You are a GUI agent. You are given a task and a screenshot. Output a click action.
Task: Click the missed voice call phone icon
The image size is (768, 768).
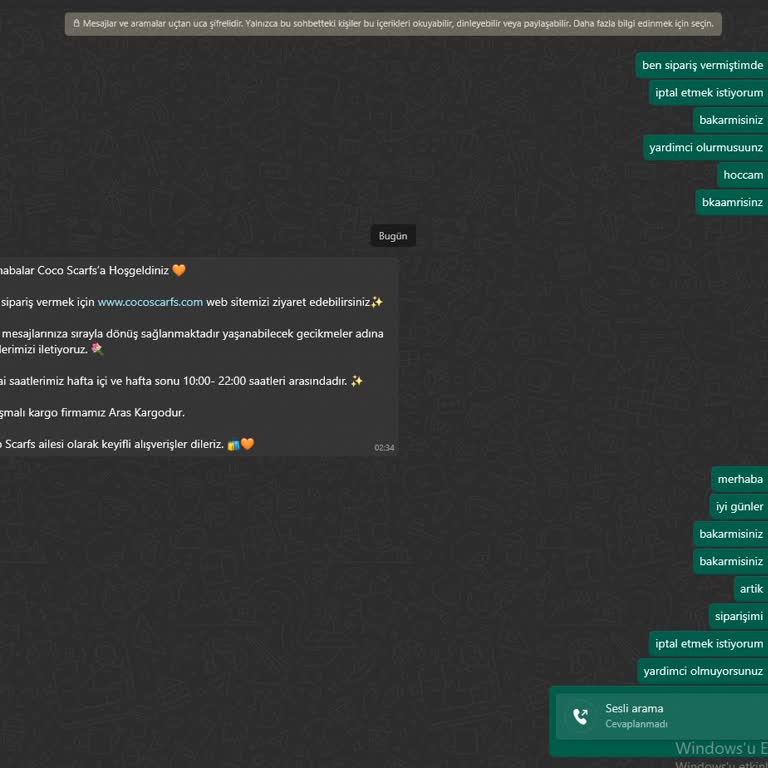coord(580,716)
